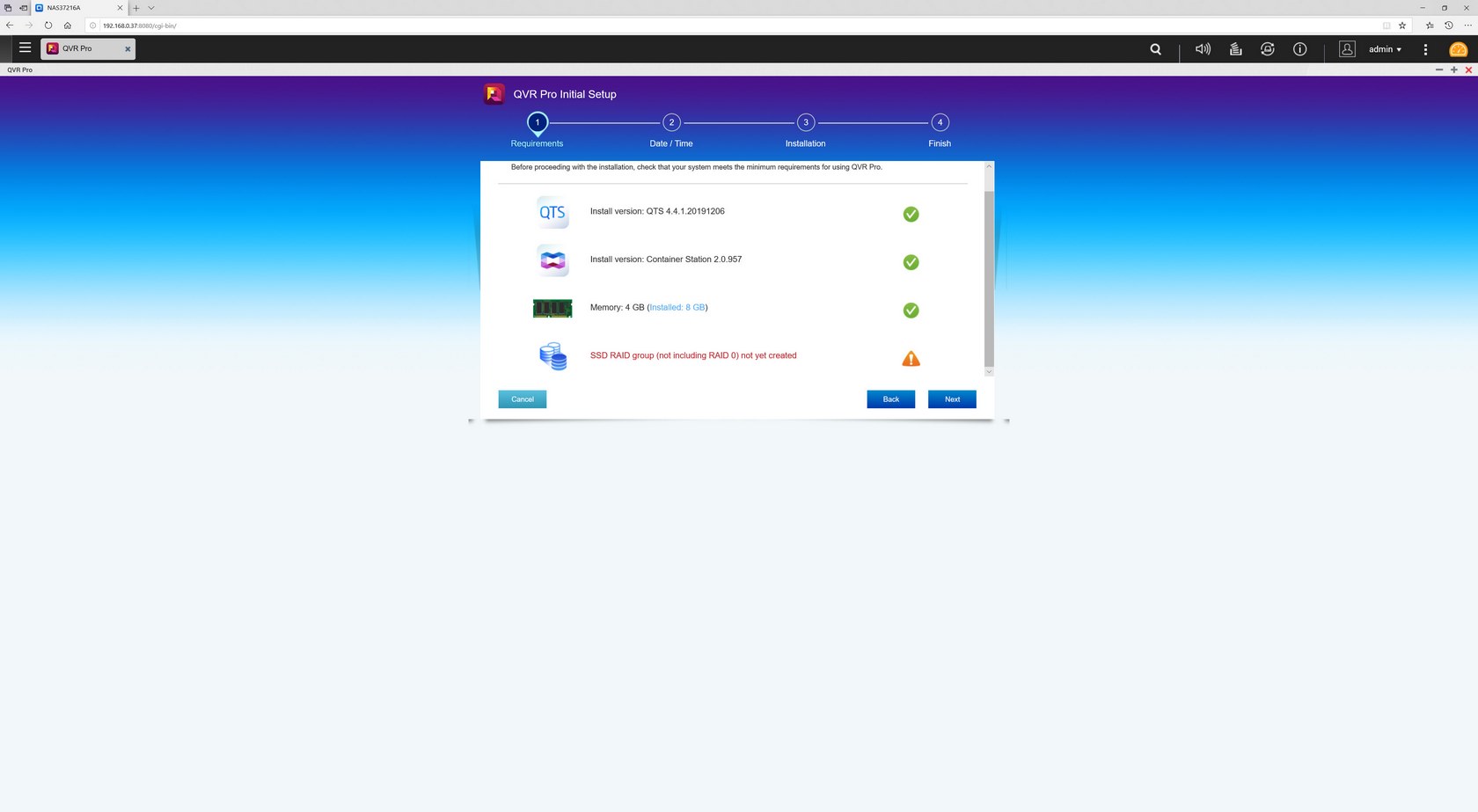1478x812 pixels.
Task: Click the user profile avatar icon
Action: (x=1347, y=49)
